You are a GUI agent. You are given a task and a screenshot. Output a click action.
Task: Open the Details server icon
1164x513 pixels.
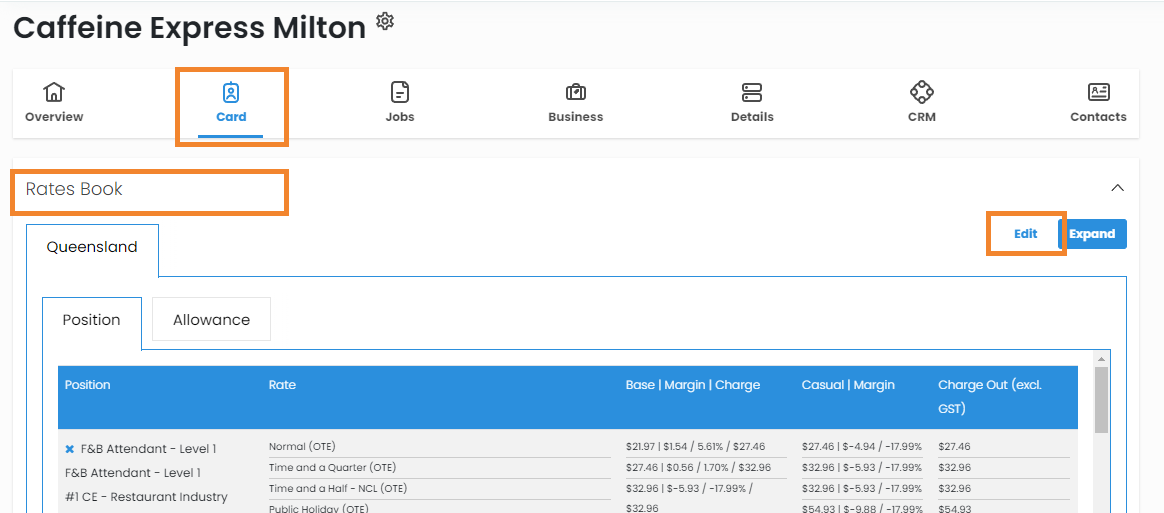point(752,93)
